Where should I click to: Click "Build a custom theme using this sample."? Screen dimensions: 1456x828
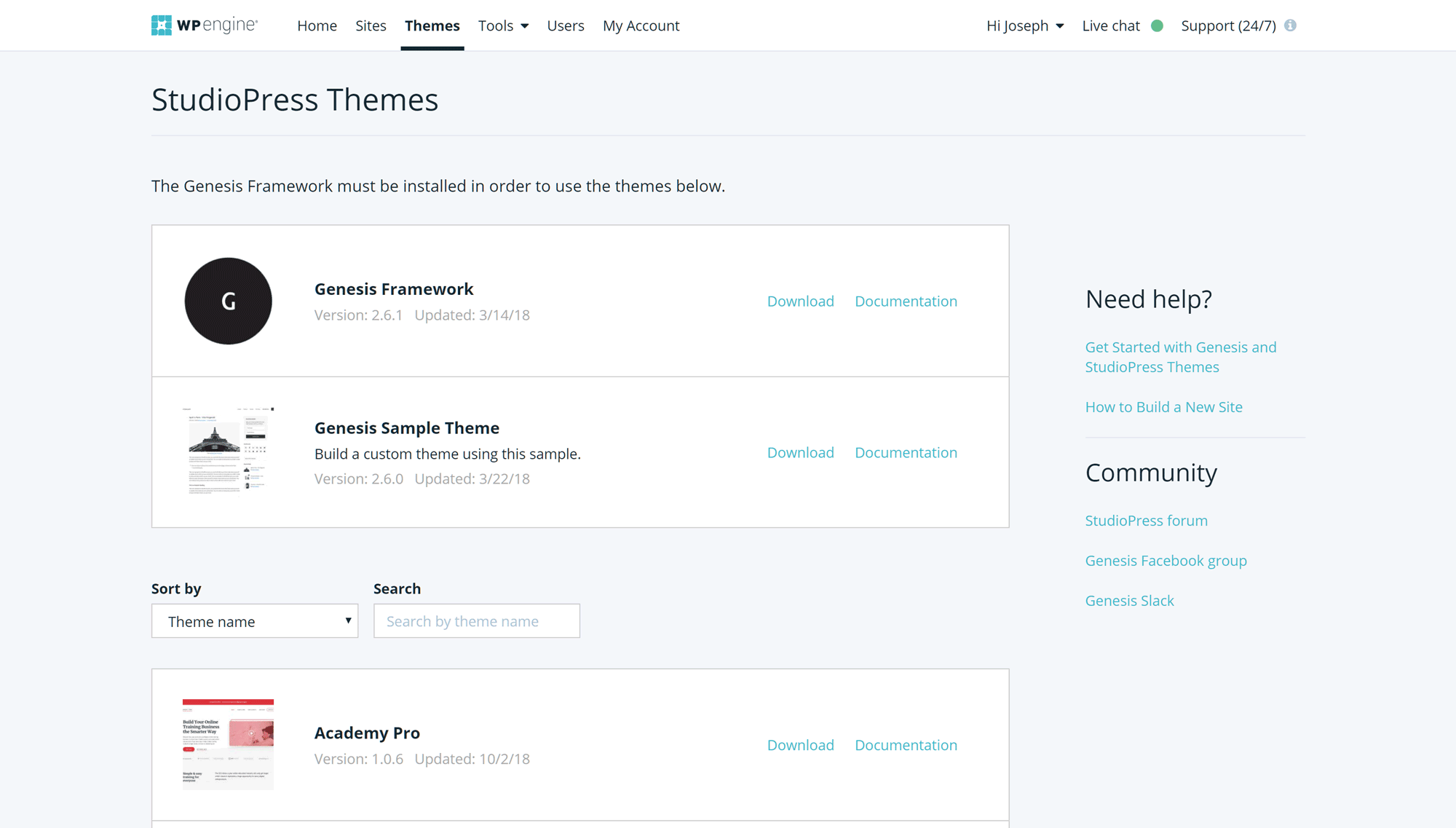pos(448,454)
